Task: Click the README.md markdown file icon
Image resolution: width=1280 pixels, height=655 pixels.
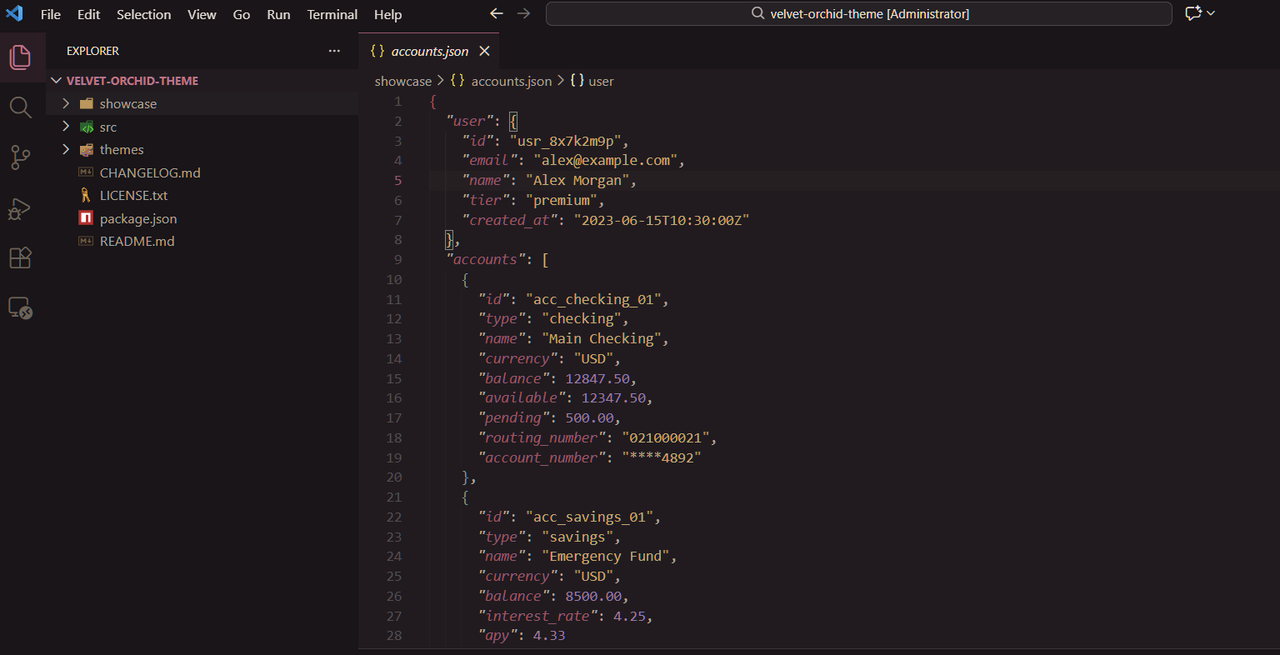Action: (86, 242)
